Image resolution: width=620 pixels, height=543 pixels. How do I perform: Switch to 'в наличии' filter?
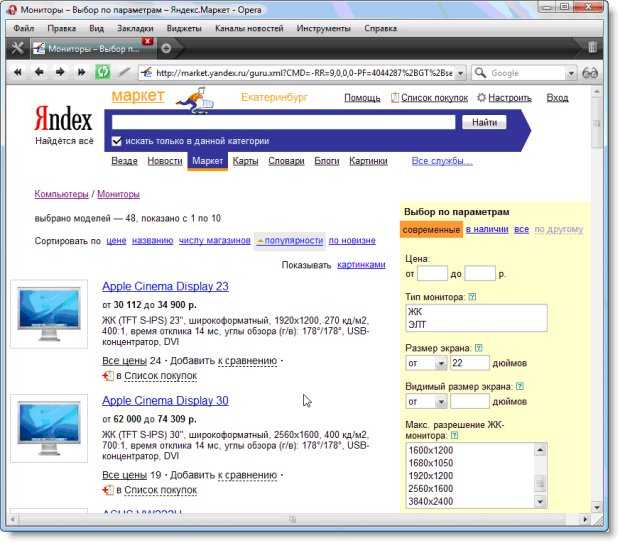[487, 229]
